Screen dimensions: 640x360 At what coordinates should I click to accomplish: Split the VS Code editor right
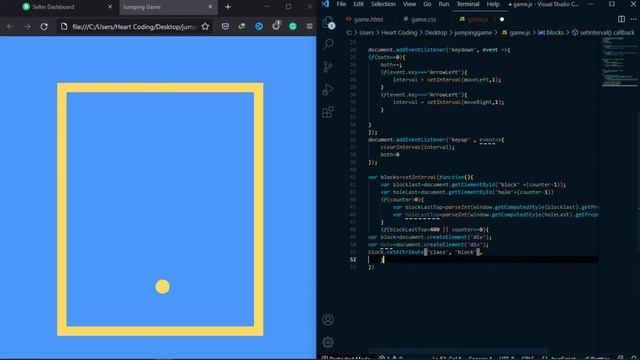621,19
